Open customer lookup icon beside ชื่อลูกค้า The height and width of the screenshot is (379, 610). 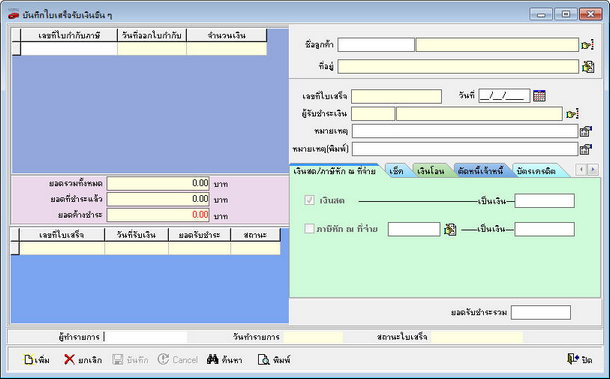point(587,45)
